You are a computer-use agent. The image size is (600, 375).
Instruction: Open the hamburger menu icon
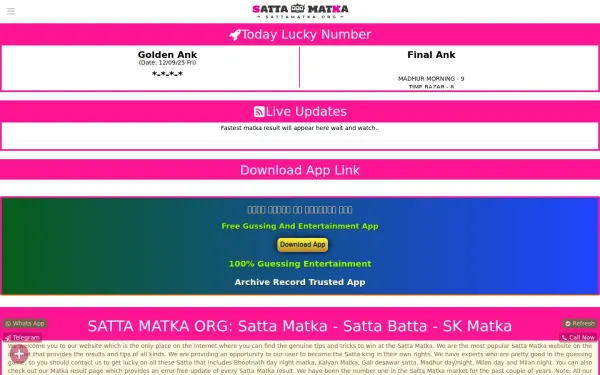(11, 11)
